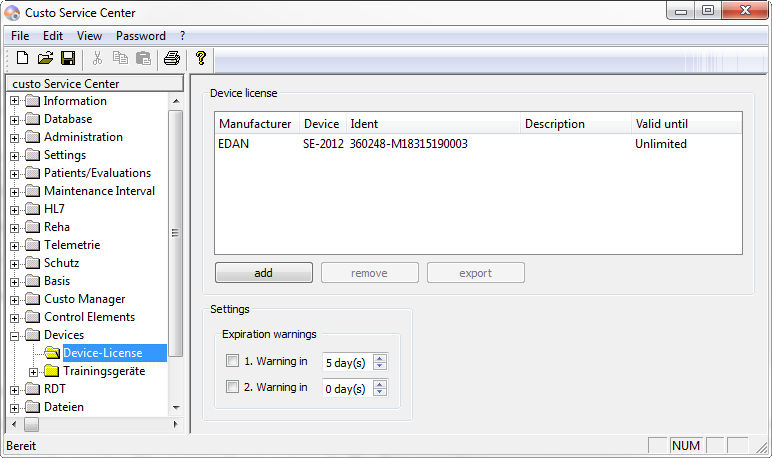Click the SE-2012 device cell
The width and height of the screenshot is (772, 458).
323,144
